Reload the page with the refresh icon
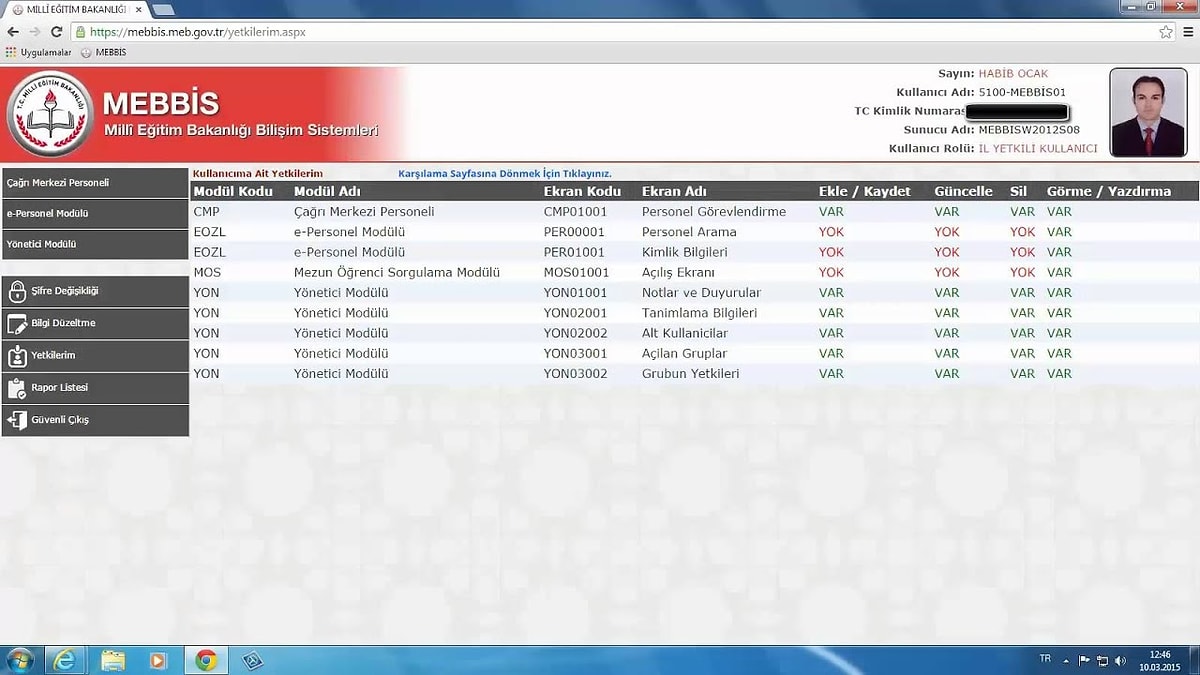 56,32
